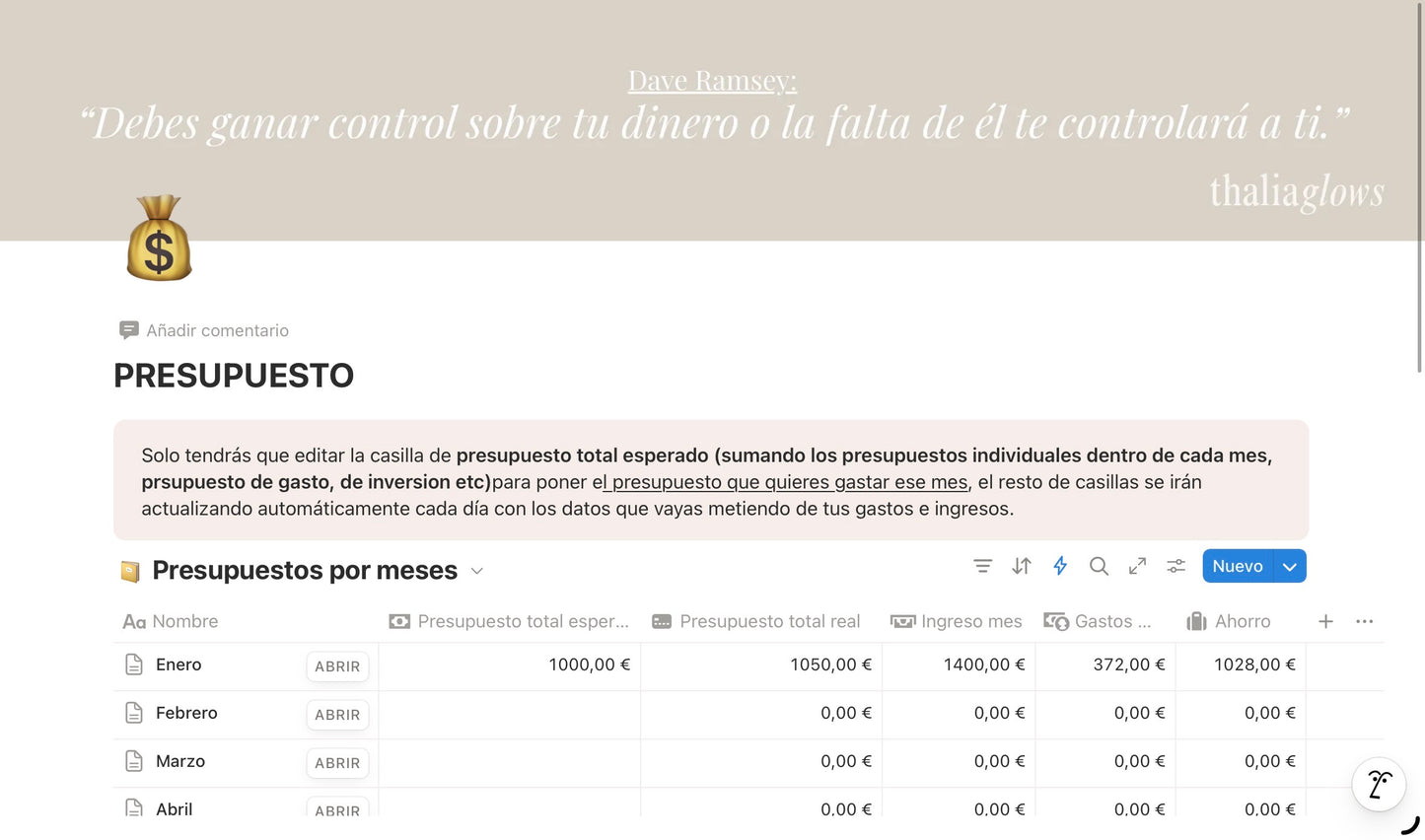Click the Aa icon in the Nombre header
The image size is (1425, 840).
pos(134,621)
